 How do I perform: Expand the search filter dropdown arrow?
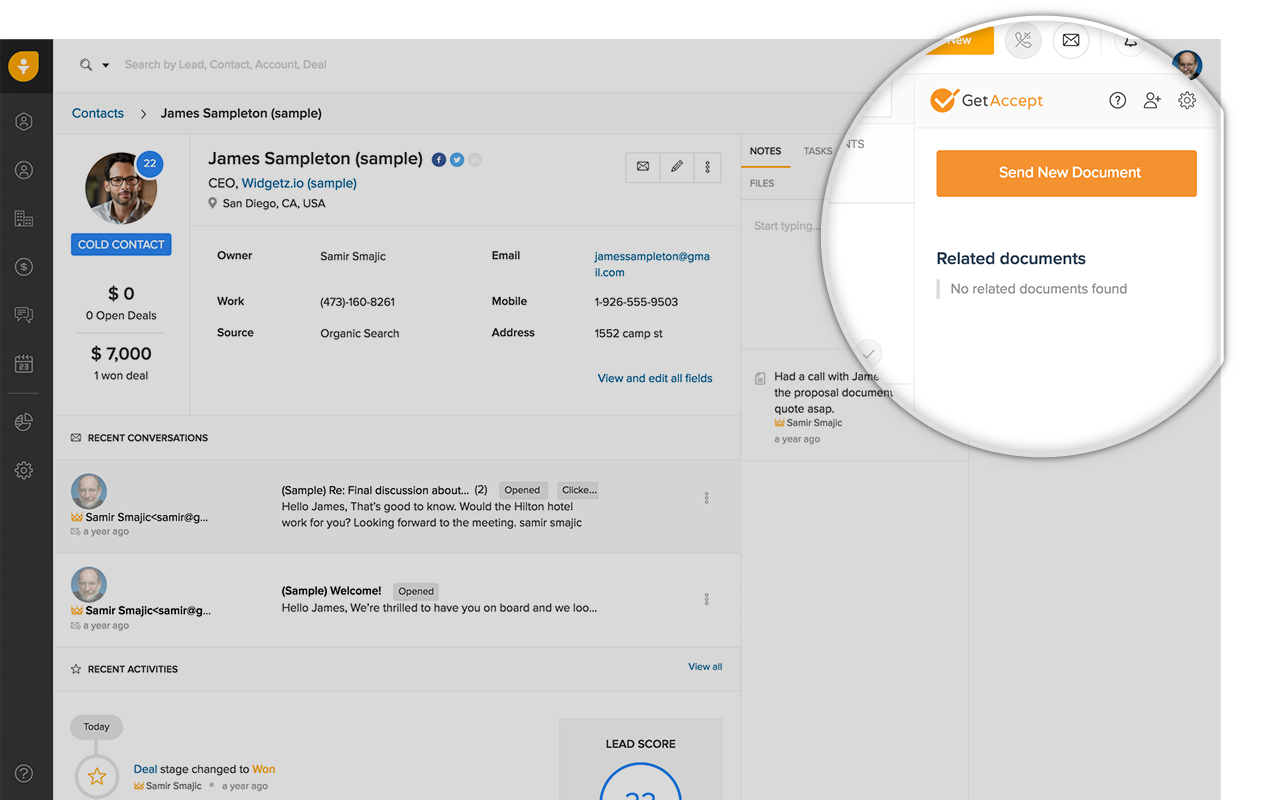106,65
